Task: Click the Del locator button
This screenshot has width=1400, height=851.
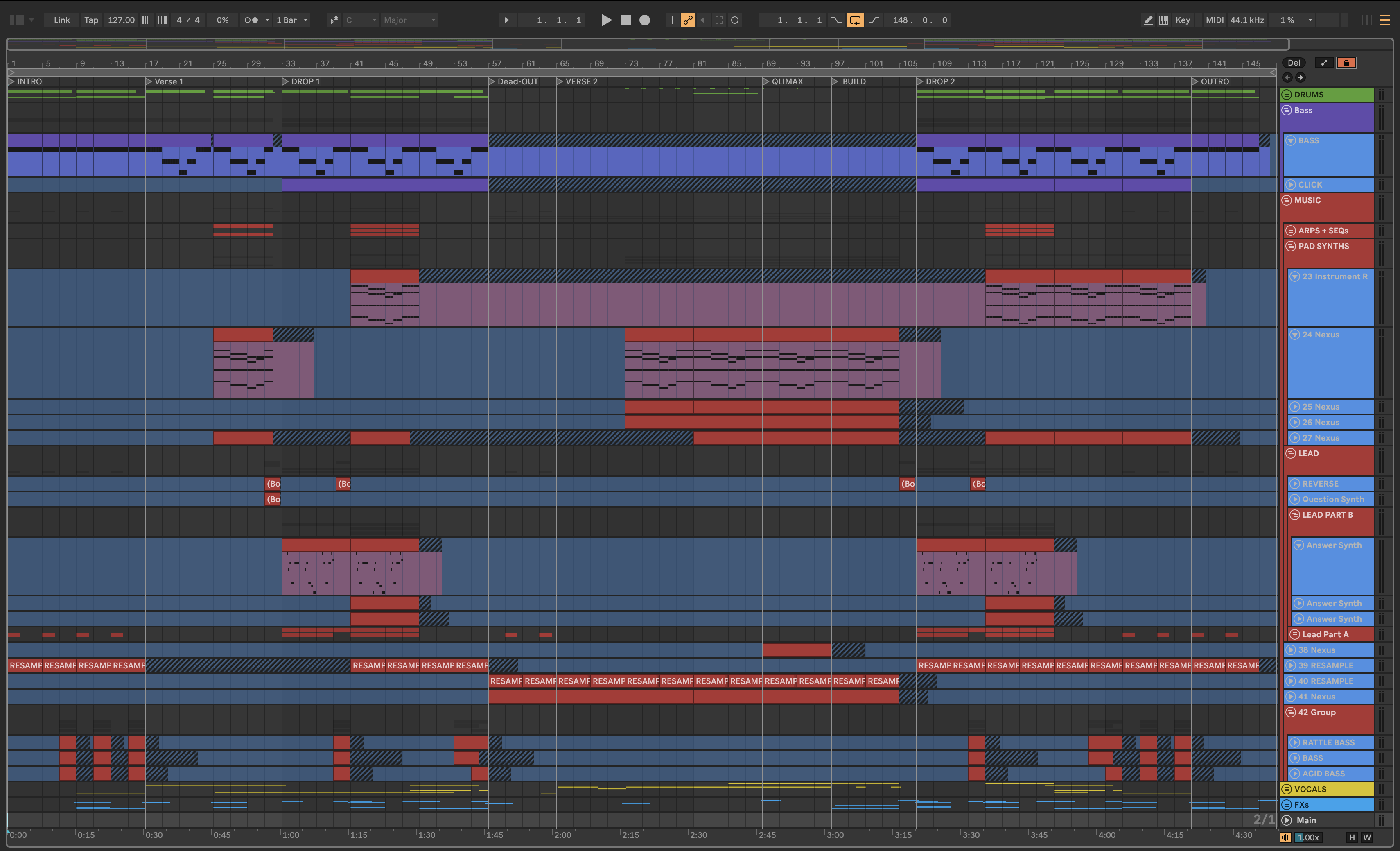Action: [1294, 63]
